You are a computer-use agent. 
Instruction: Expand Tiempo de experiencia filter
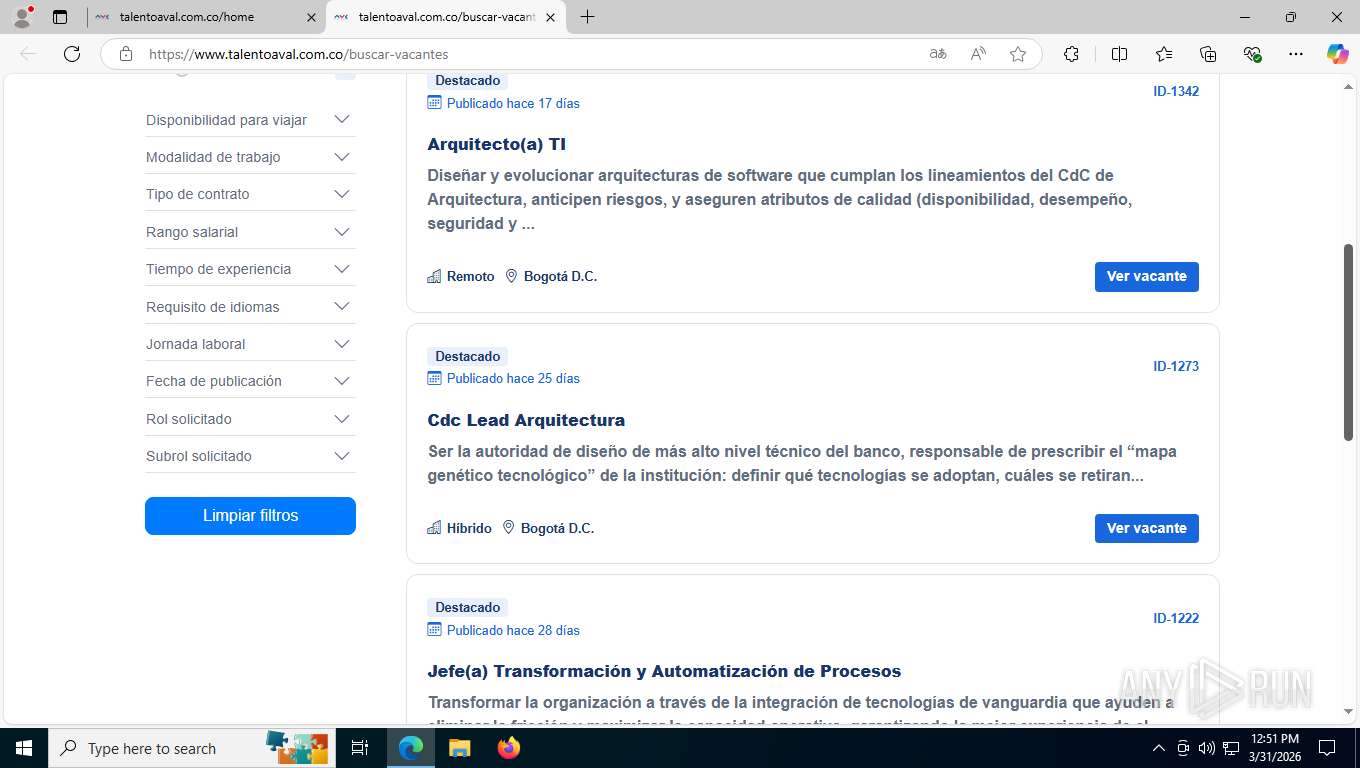pos(250,269)
